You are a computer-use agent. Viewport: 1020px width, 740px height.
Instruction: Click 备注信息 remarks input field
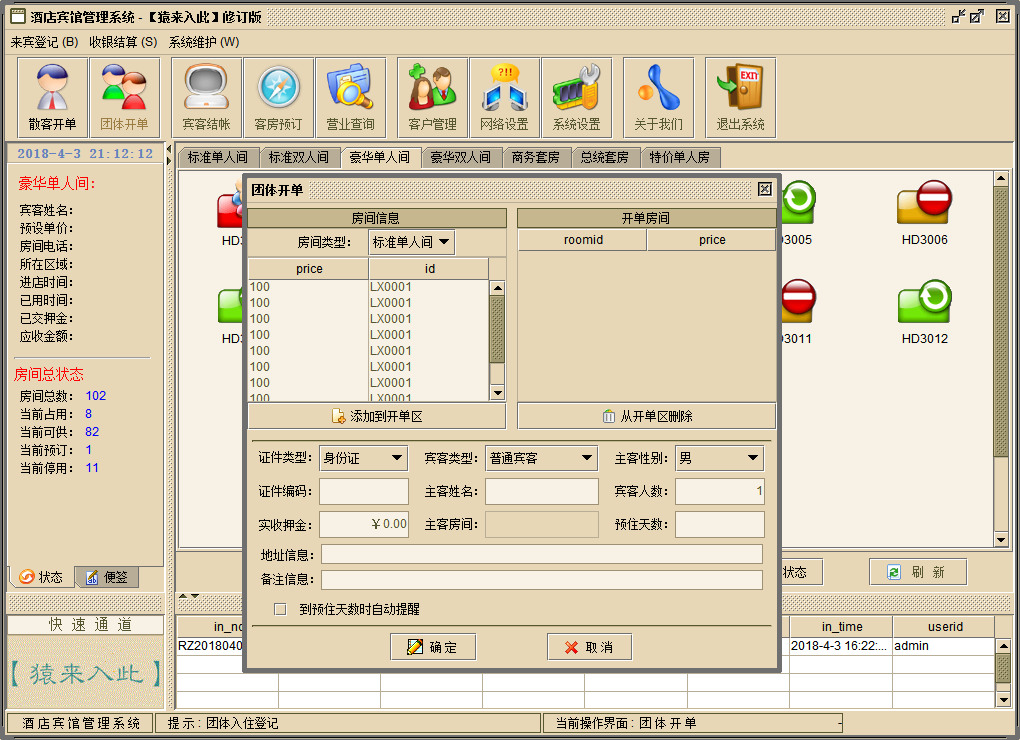pos(542,580)
